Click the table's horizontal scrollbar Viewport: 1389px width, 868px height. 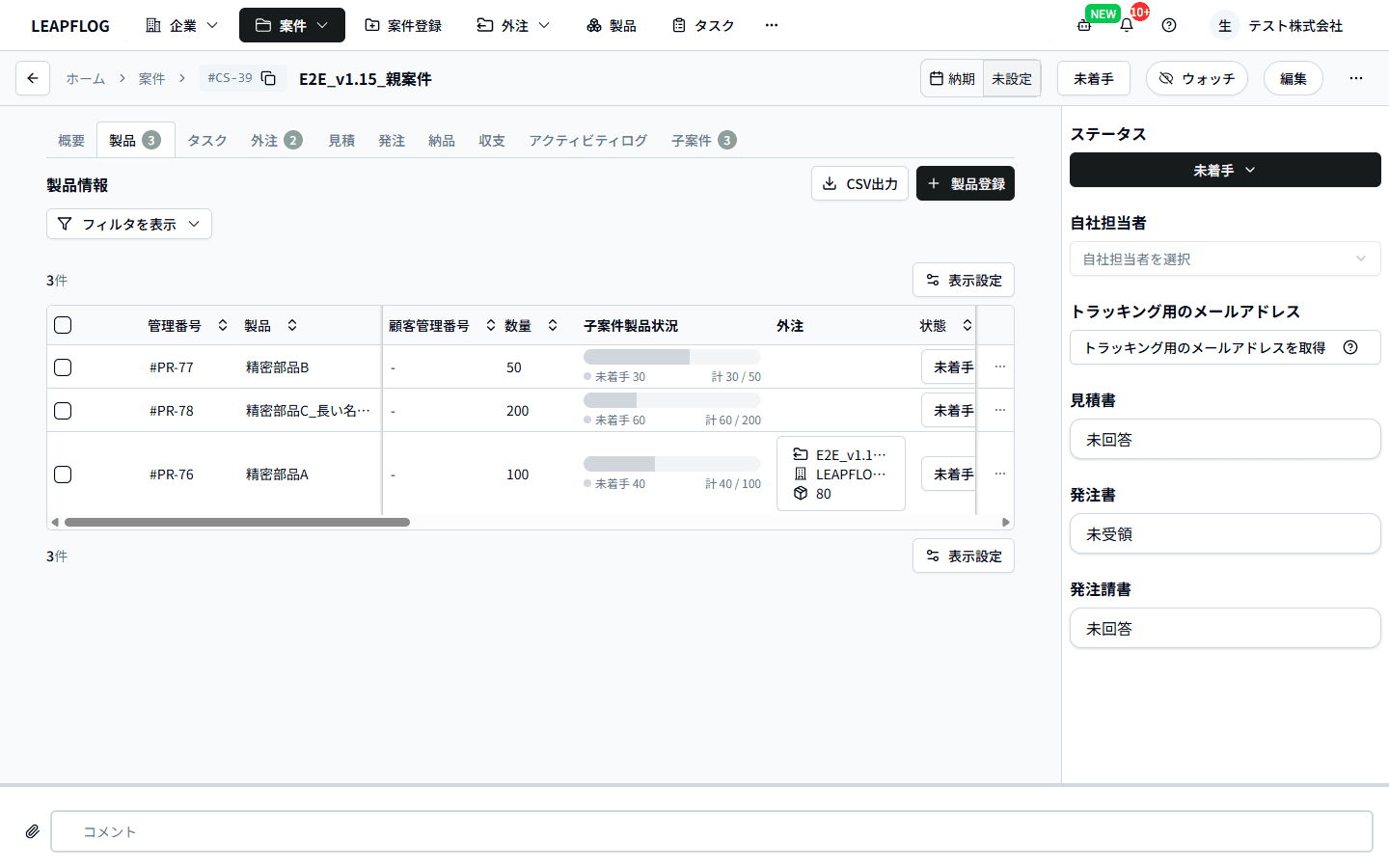[x=237, y=522]
